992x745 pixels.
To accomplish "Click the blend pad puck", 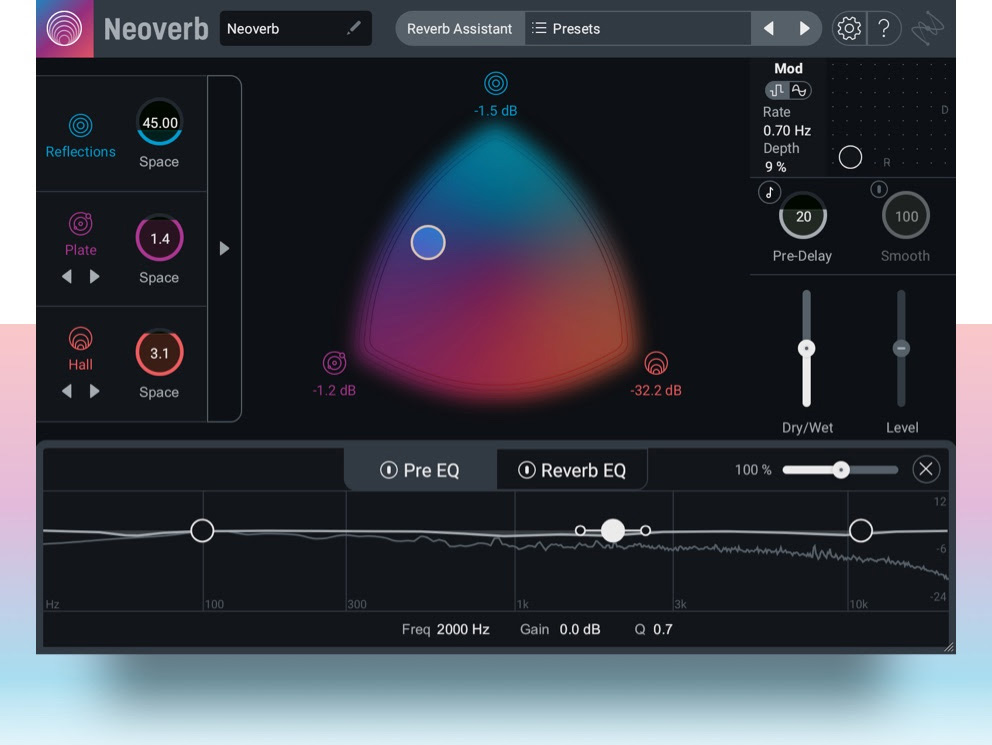I will click(x=428, y=242).
